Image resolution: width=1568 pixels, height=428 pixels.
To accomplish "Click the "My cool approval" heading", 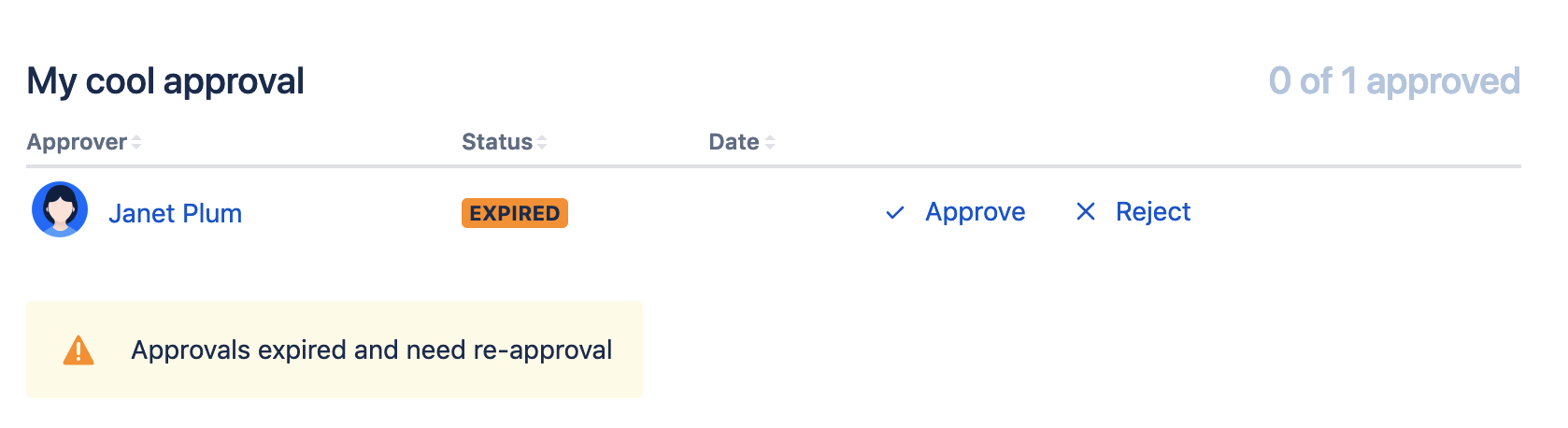I will click(165, 81).
